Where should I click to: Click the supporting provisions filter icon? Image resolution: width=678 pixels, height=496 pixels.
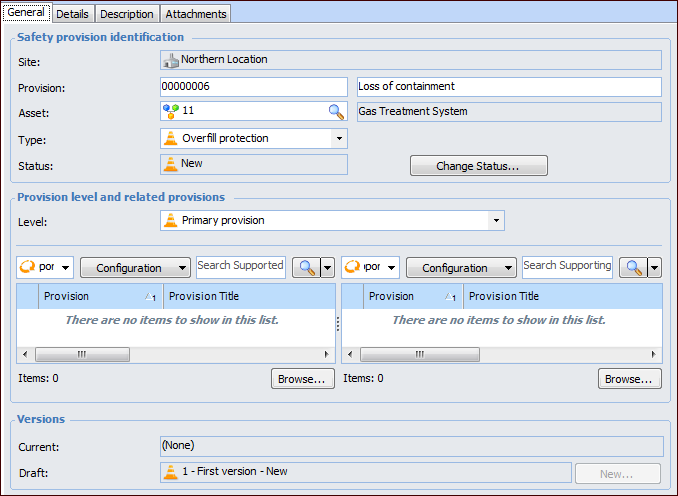click(352, 267)
